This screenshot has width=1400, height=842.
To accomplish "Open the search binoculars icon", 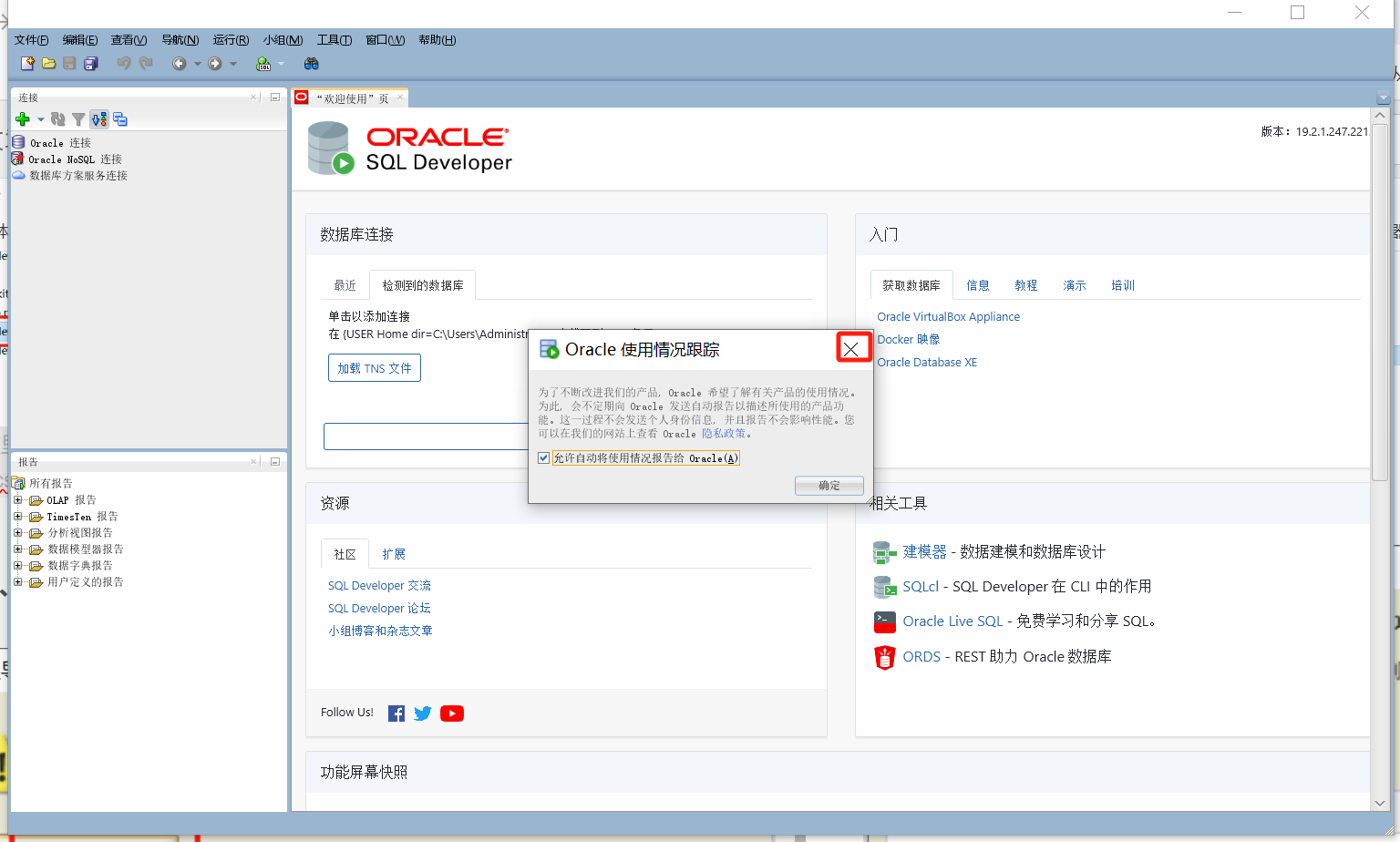I will tap(310, 64).
